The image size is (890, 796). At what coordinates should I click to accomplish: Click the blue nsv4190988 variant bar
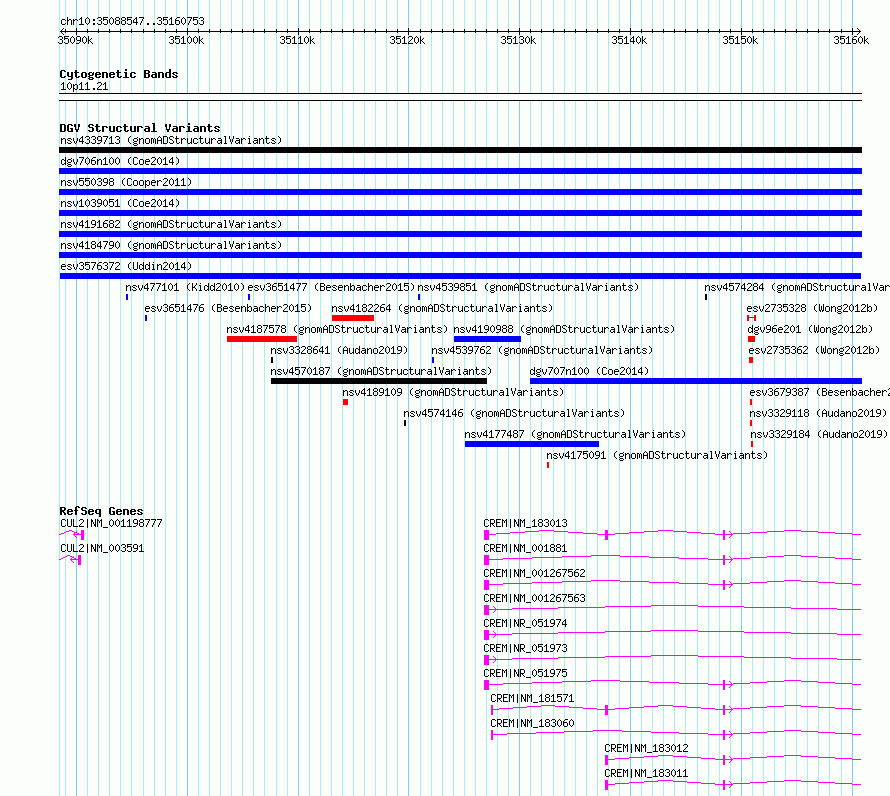coord(487,339)
